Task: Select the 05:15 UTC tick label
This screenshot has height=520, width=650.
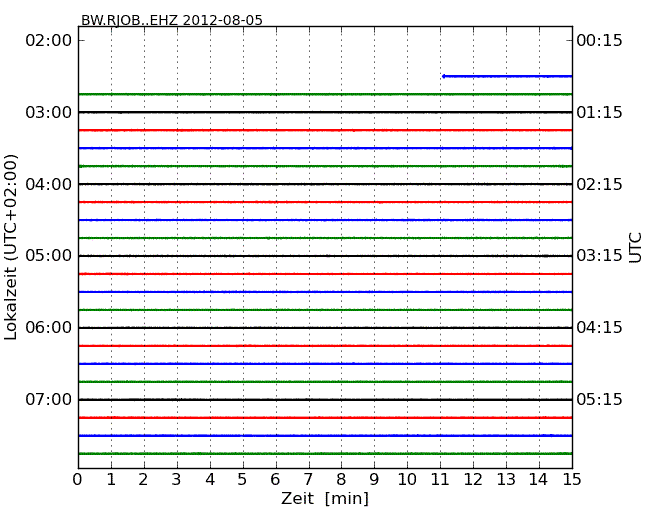Action: 599,399
